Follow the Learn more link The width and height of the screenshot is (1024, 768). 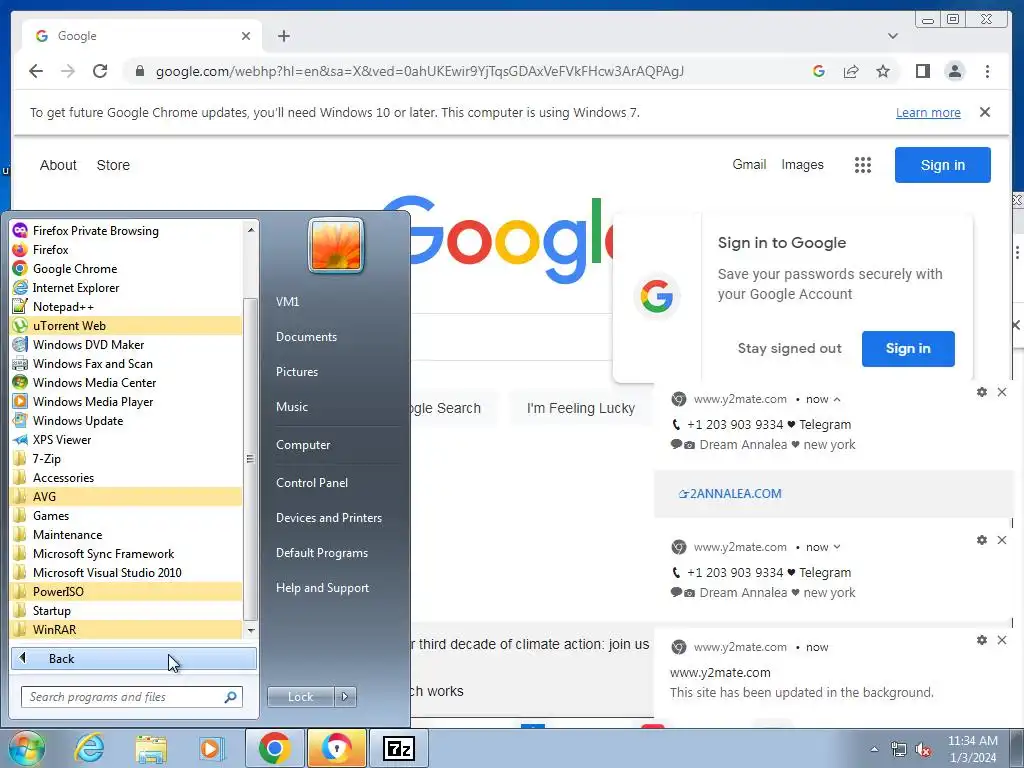[928, 112]
